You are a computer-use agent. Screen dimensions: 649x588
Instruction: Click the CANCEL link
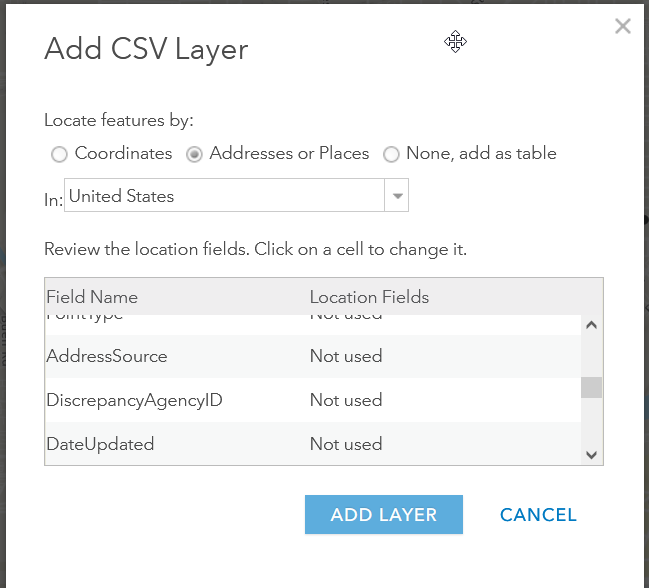click(x=538, y=515)
